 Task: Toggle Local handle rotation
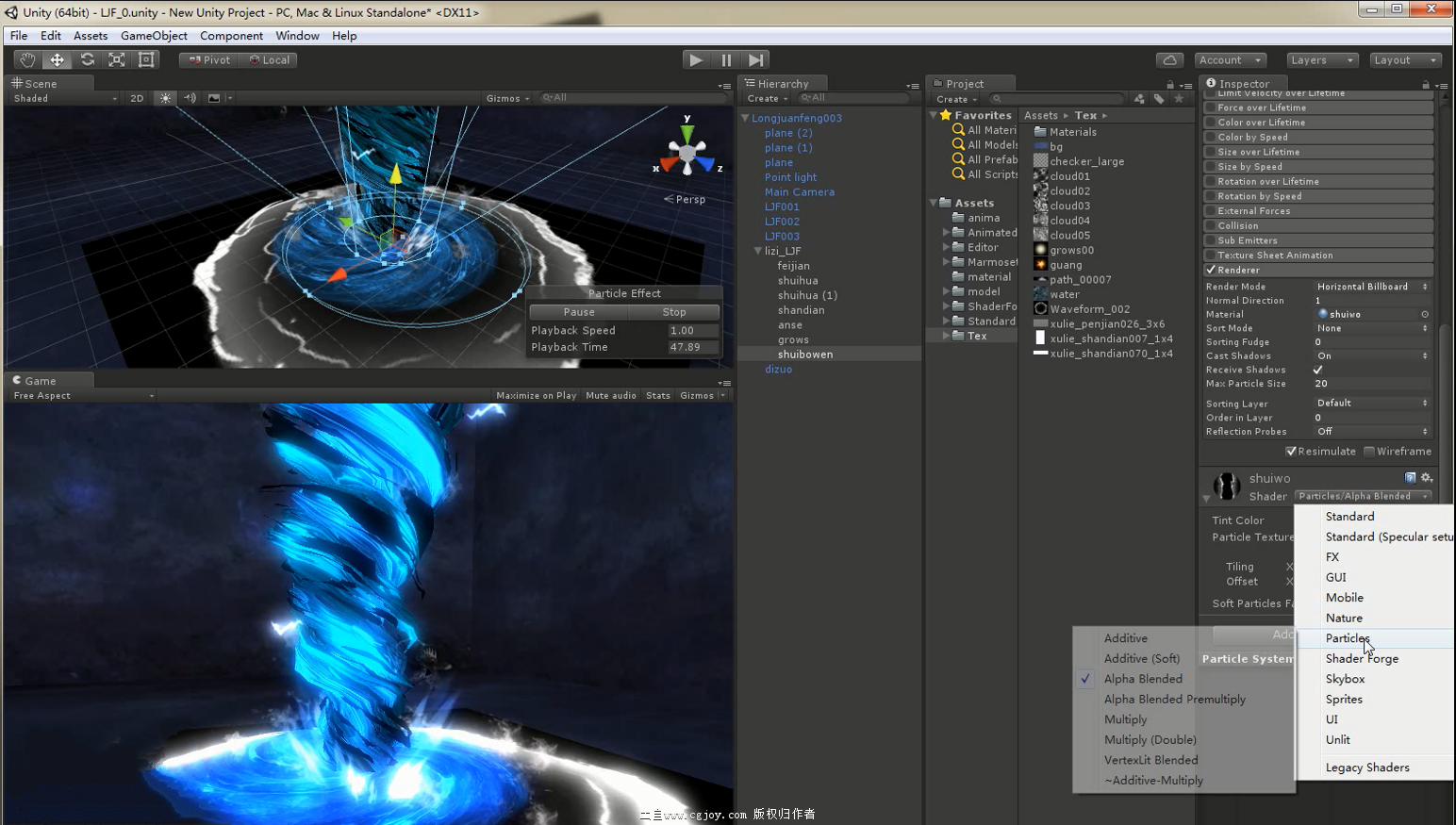(269, 59)
